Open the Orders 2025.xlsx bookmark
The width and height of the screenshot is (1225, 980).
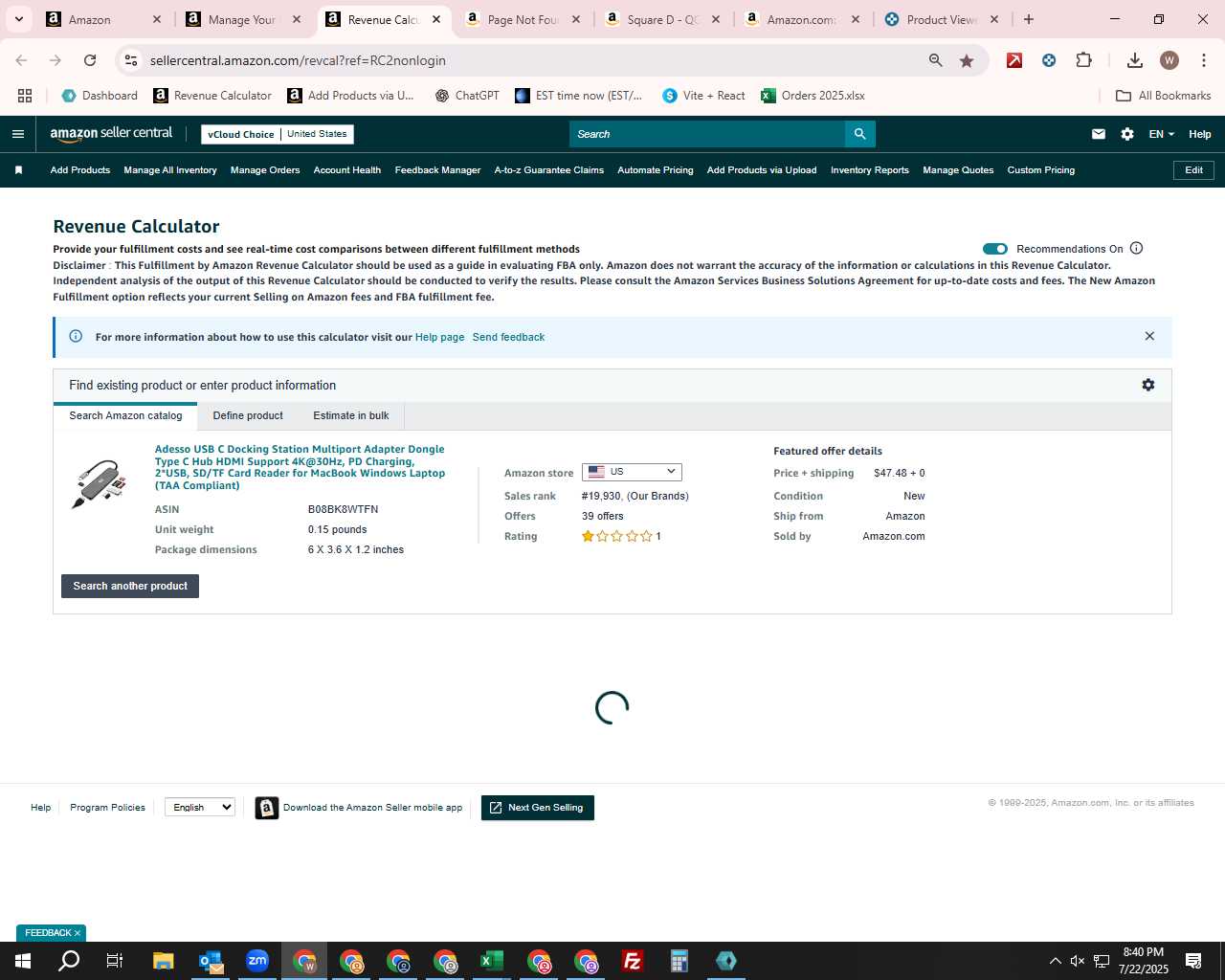pyautogui.click(x=813, y=96)
